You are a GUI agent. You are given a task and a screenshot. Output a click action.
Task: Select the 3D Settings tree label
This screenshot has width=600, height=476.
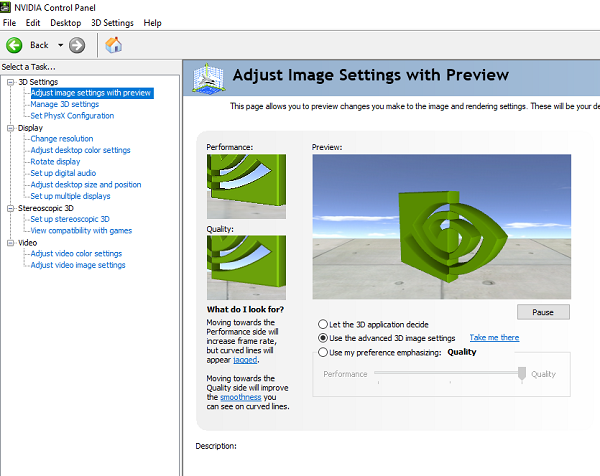tap(38, 82)
